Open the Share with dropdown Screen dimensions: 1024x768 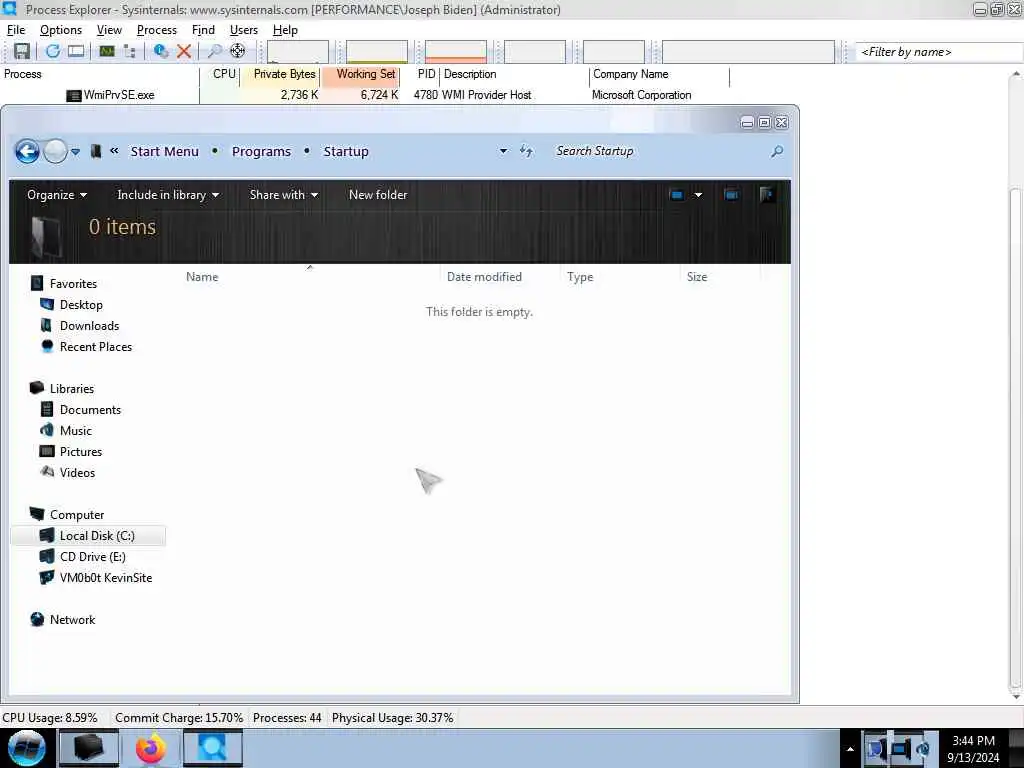click(x=283, y=195)
